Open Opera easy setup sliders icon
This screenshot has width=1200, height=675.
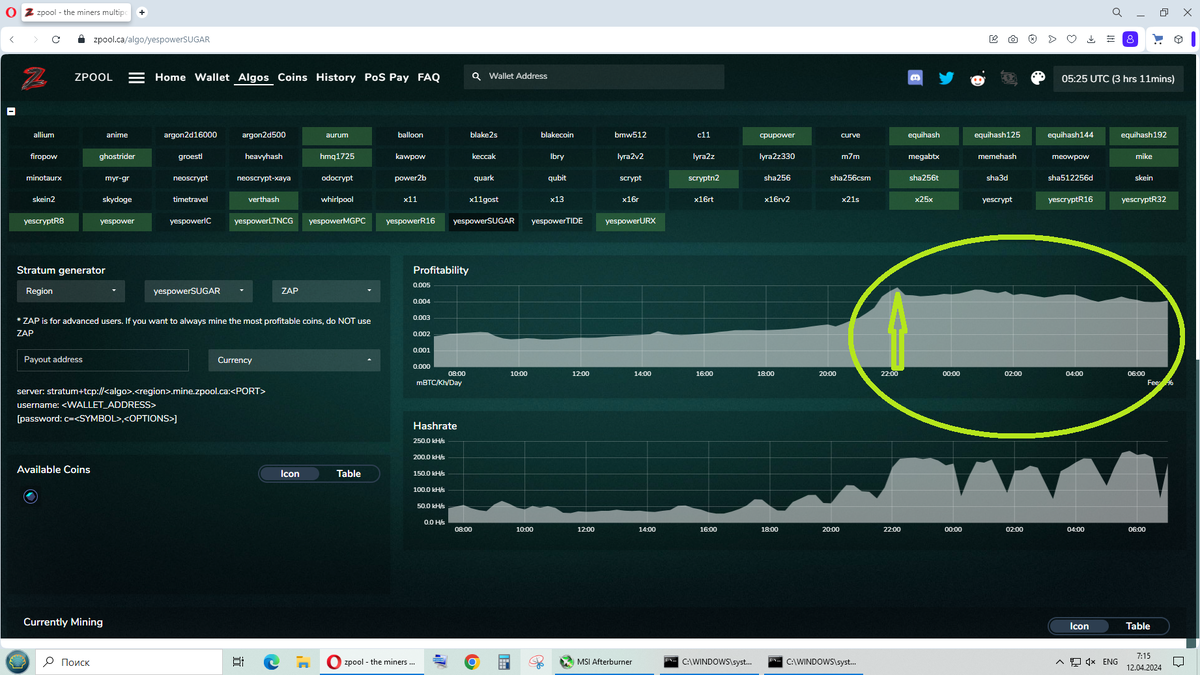(1109, 39)
